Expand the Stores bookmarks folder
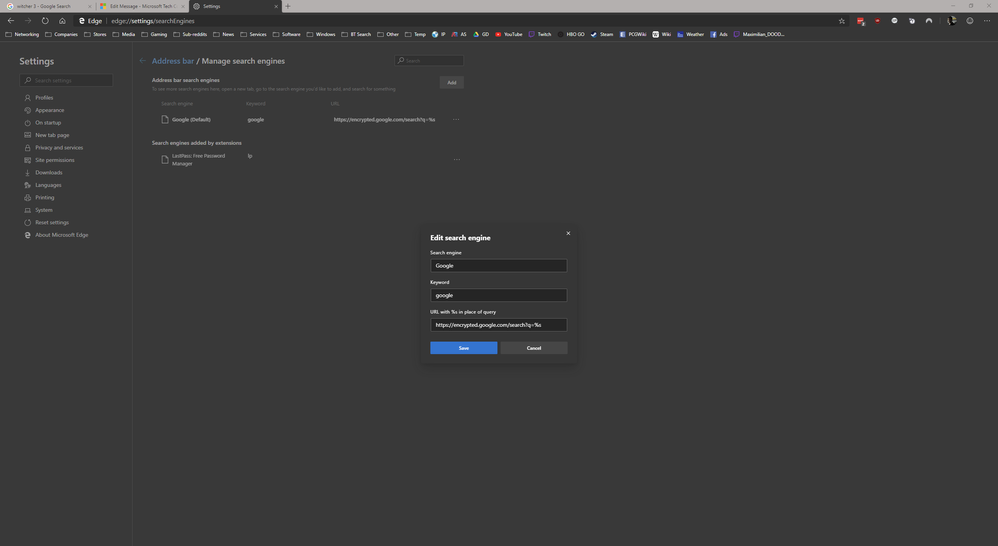The height and width of the screenshot is (546, 998). 95,34
